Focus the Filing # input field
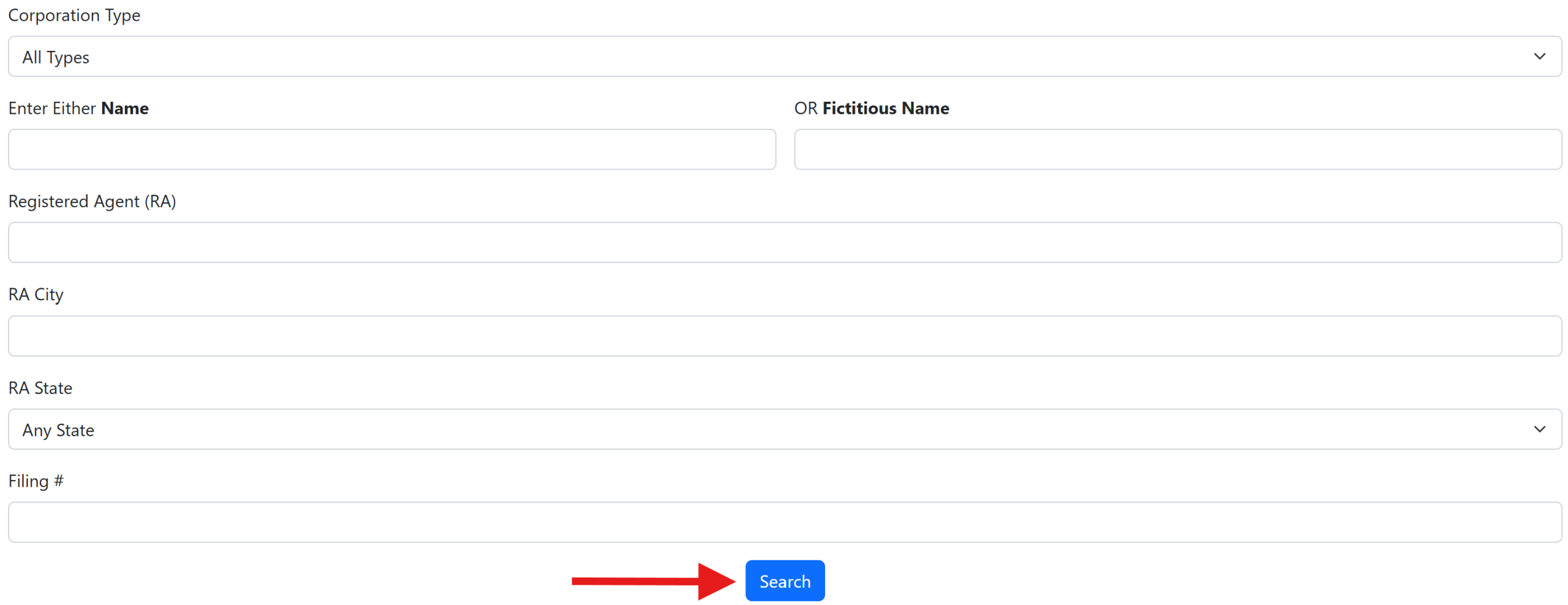1568x605 pixels. (x=785, y=522)
